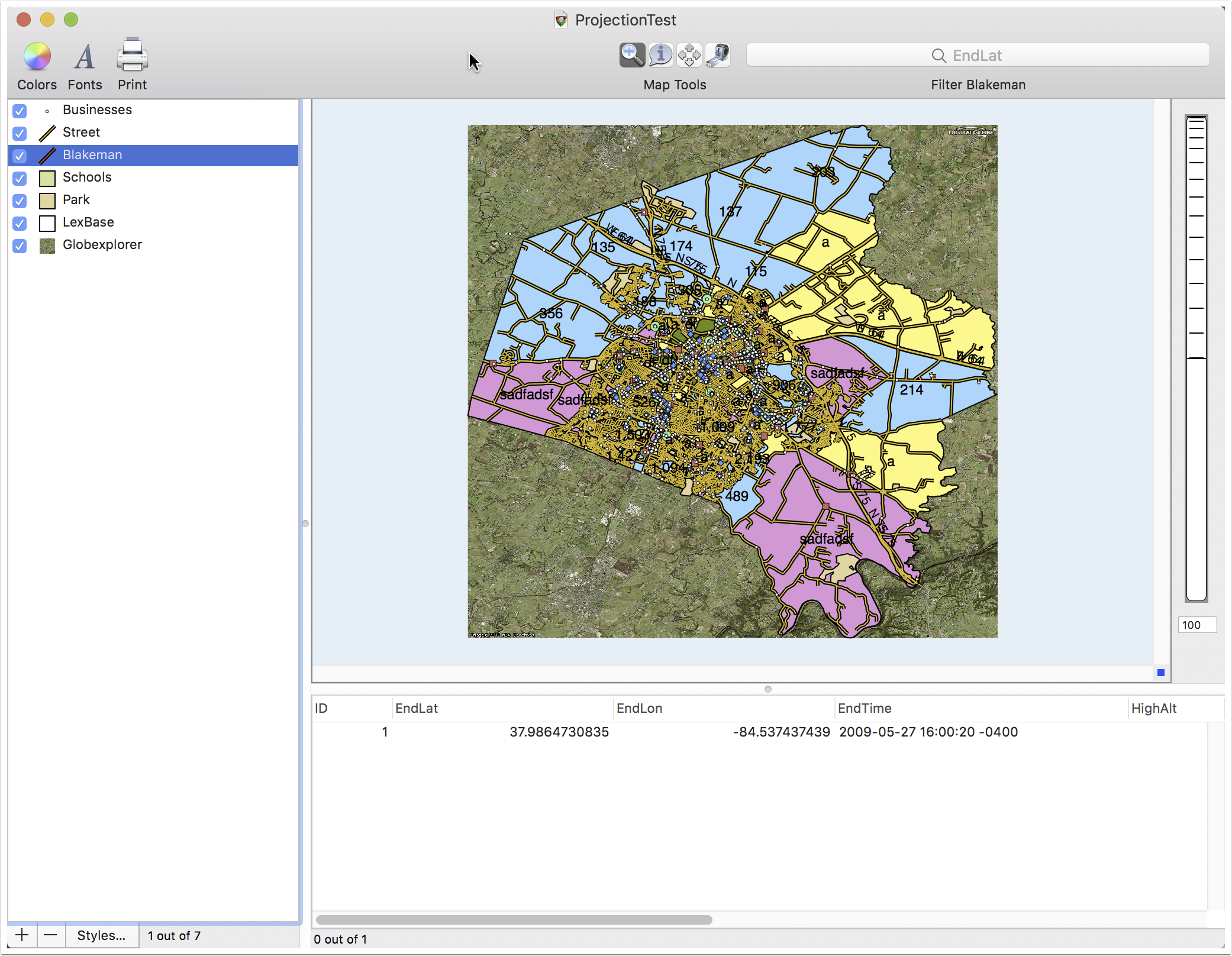
Task: Open the Fonts panel
Action: (x=85, y=66)
